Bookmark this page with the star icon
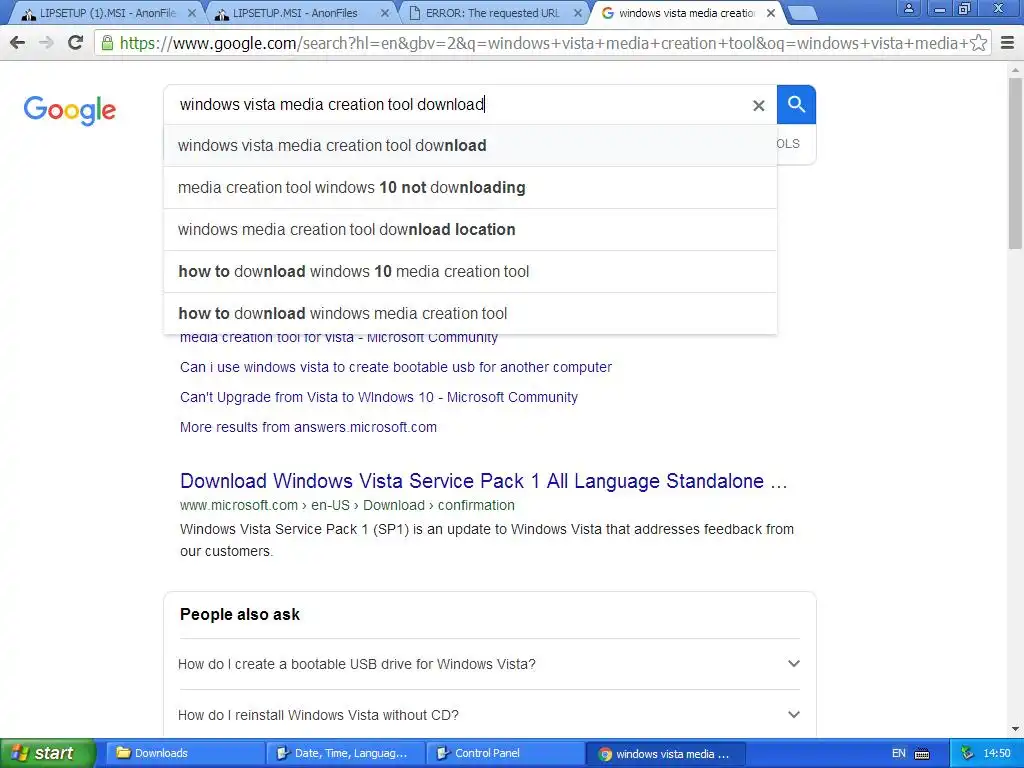The image size is (1024, 768). 978,43
